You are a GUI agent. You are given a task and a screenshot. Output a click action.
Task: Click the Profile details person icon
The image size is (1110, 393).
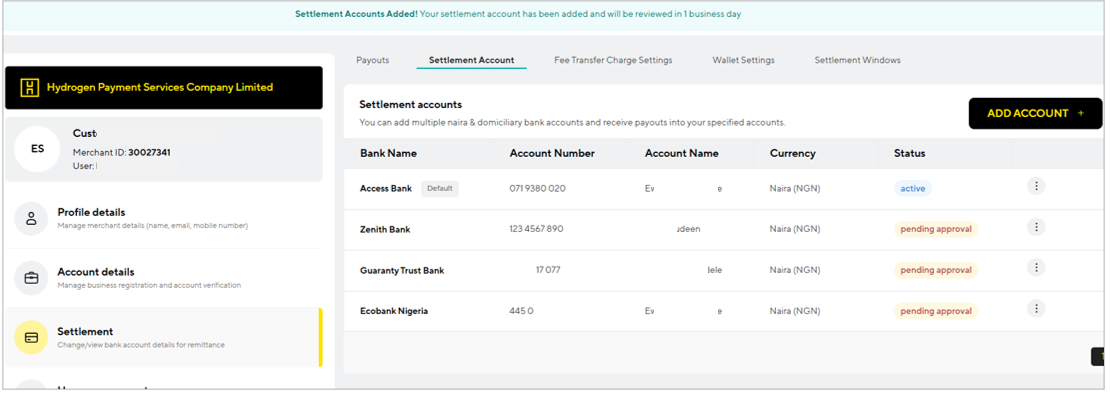point(31,218)
